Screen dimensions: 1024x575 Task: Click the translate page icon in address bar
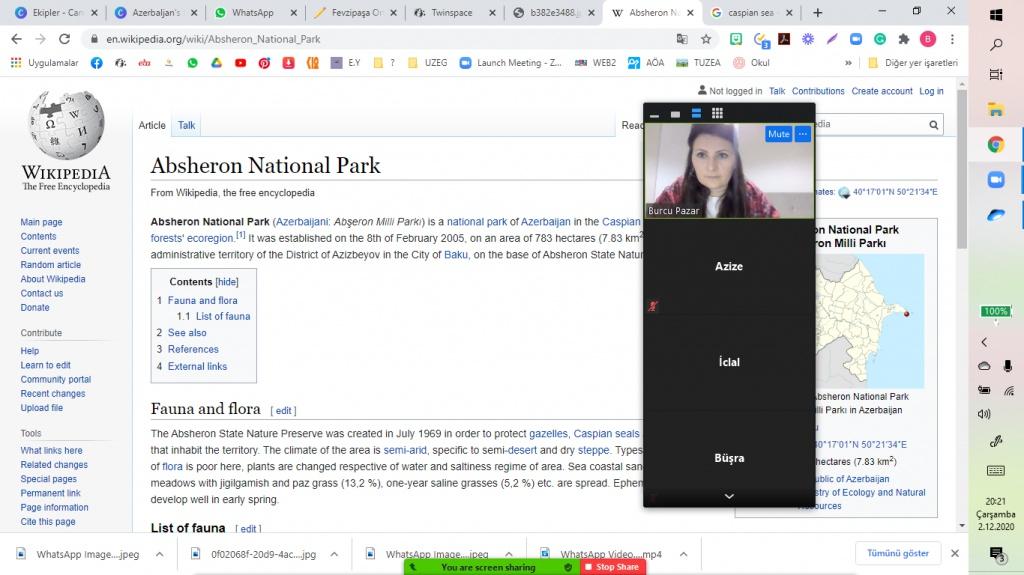(x=682, y=39)
